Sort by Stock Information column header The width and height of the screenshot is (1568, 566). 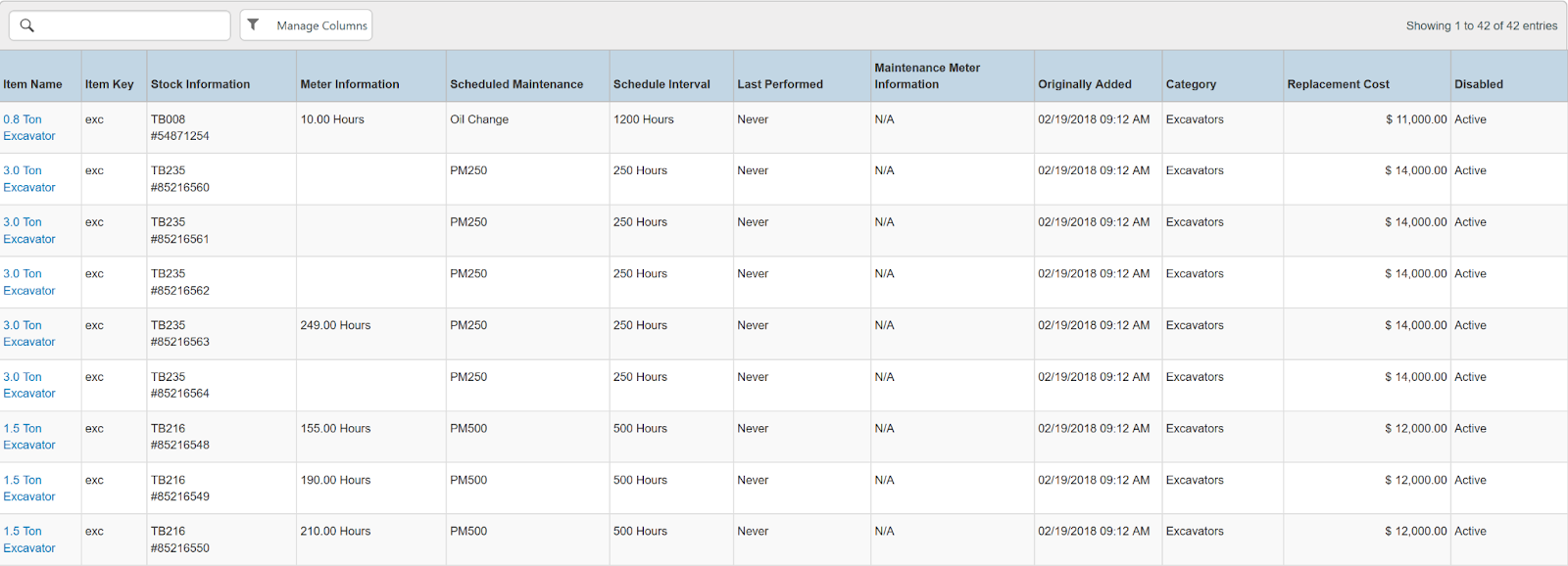pos(200,84)
